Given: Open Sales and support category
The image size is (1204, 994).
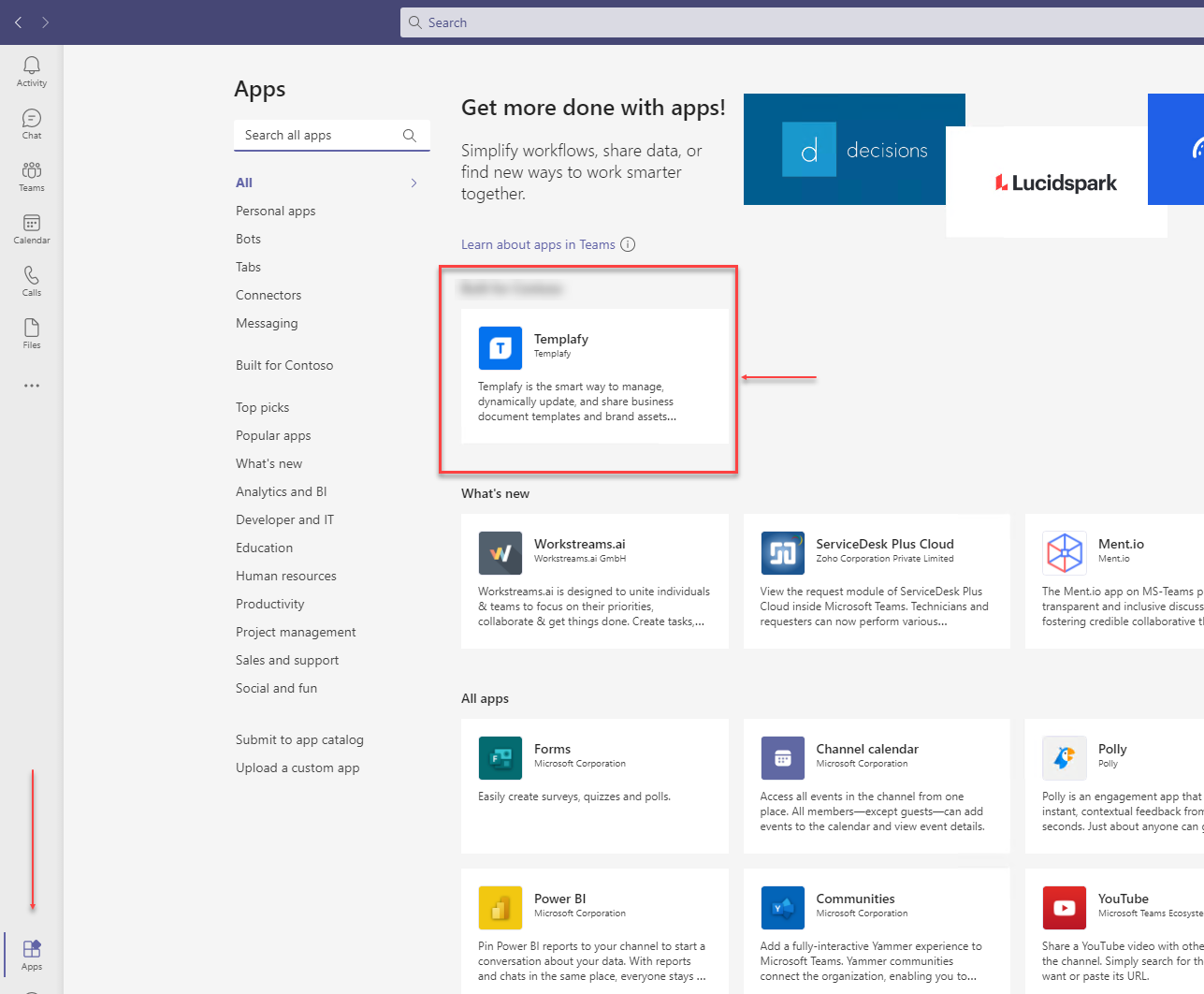Looking at the screenshot, I should [287, 660].
